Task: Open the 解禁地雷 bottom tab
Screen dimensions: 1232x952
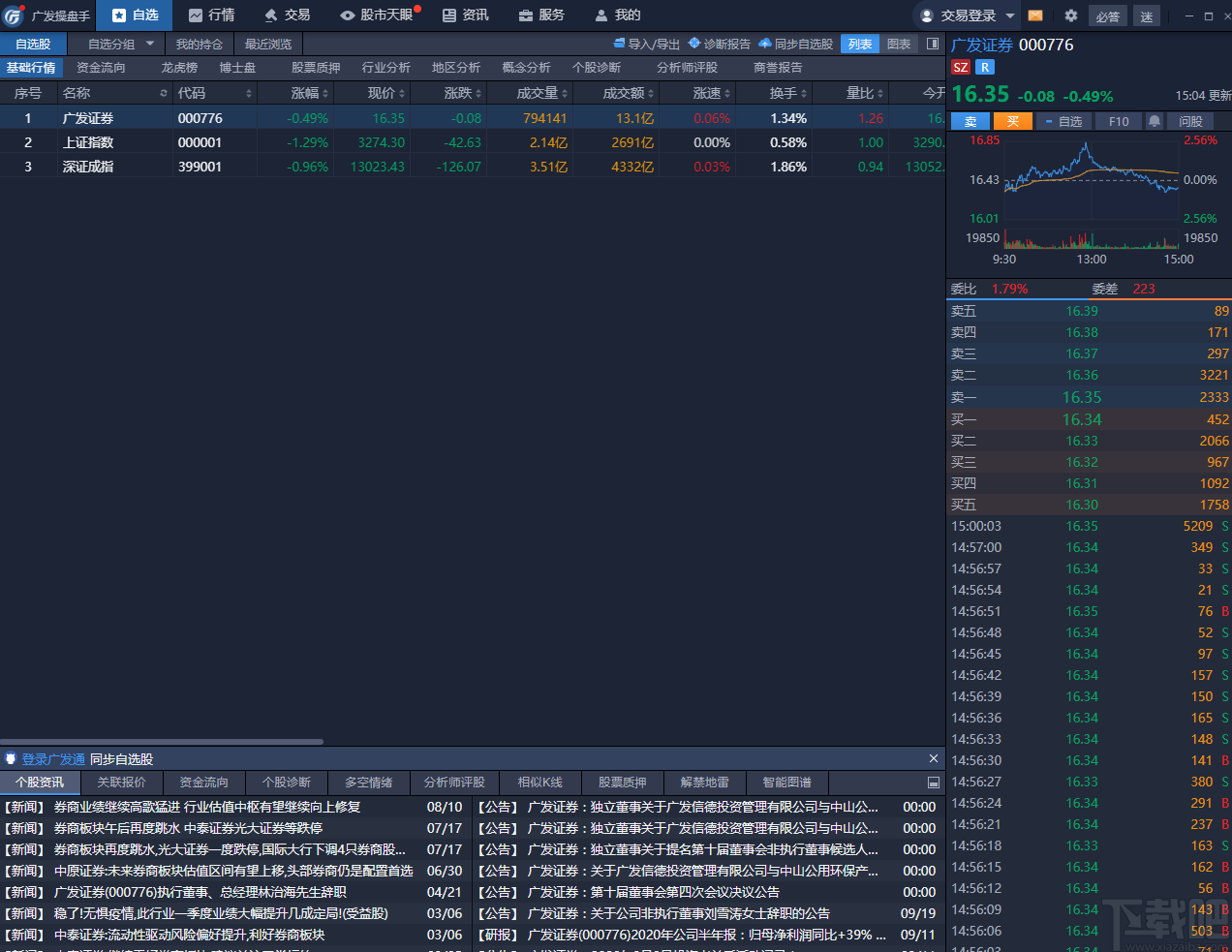Action: 704,783
